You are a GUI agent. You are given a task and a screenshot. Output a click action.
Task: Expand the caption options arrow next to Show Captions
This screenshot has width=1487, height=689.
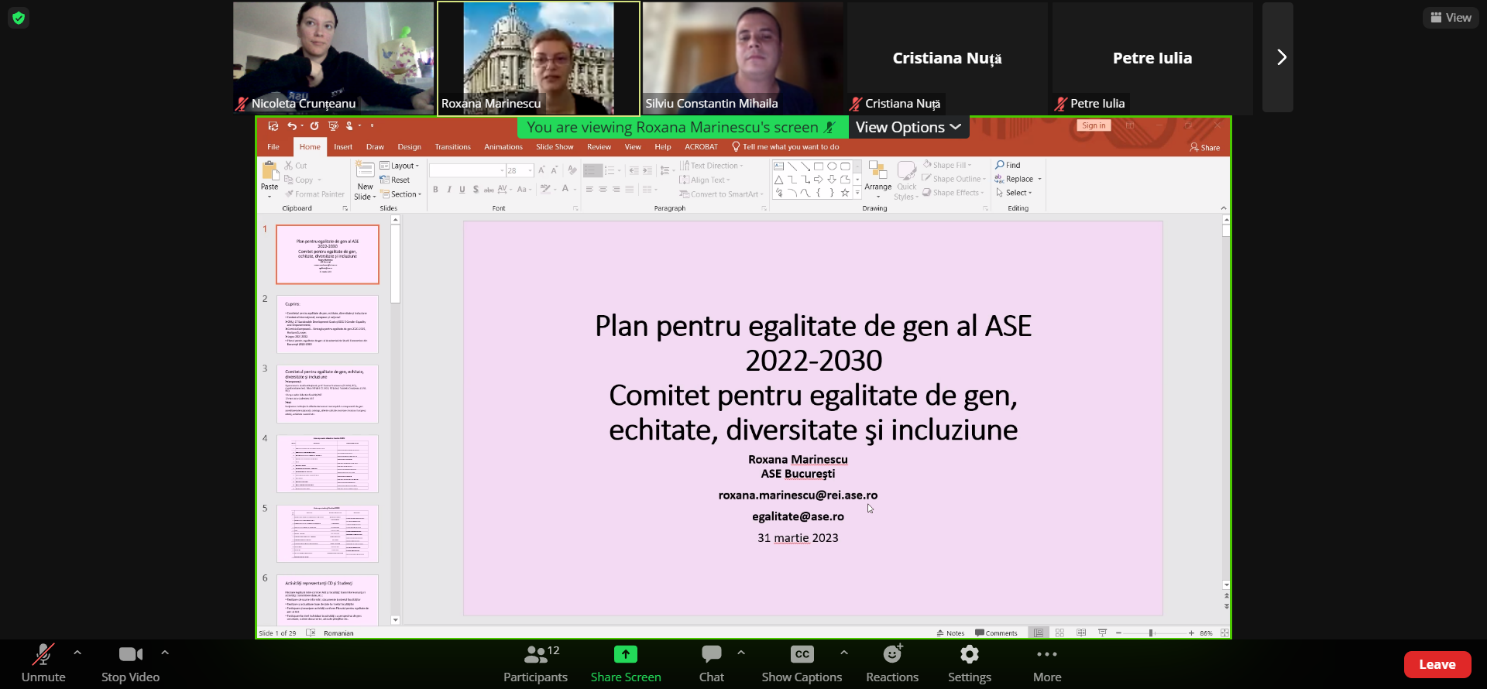pos(844,652)
